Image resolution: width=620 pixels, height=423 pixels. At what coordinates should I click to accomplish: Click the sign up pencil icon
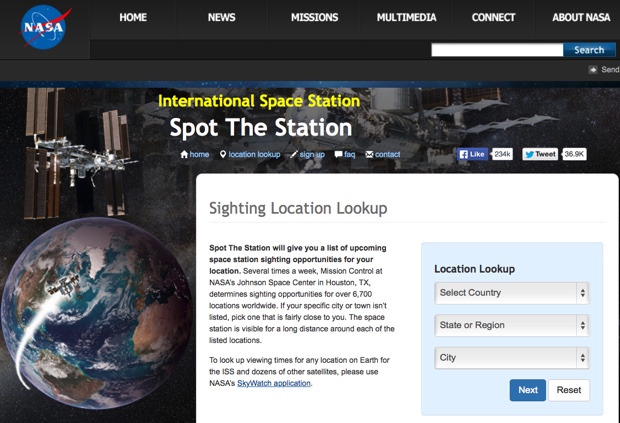tap(294, 154)
